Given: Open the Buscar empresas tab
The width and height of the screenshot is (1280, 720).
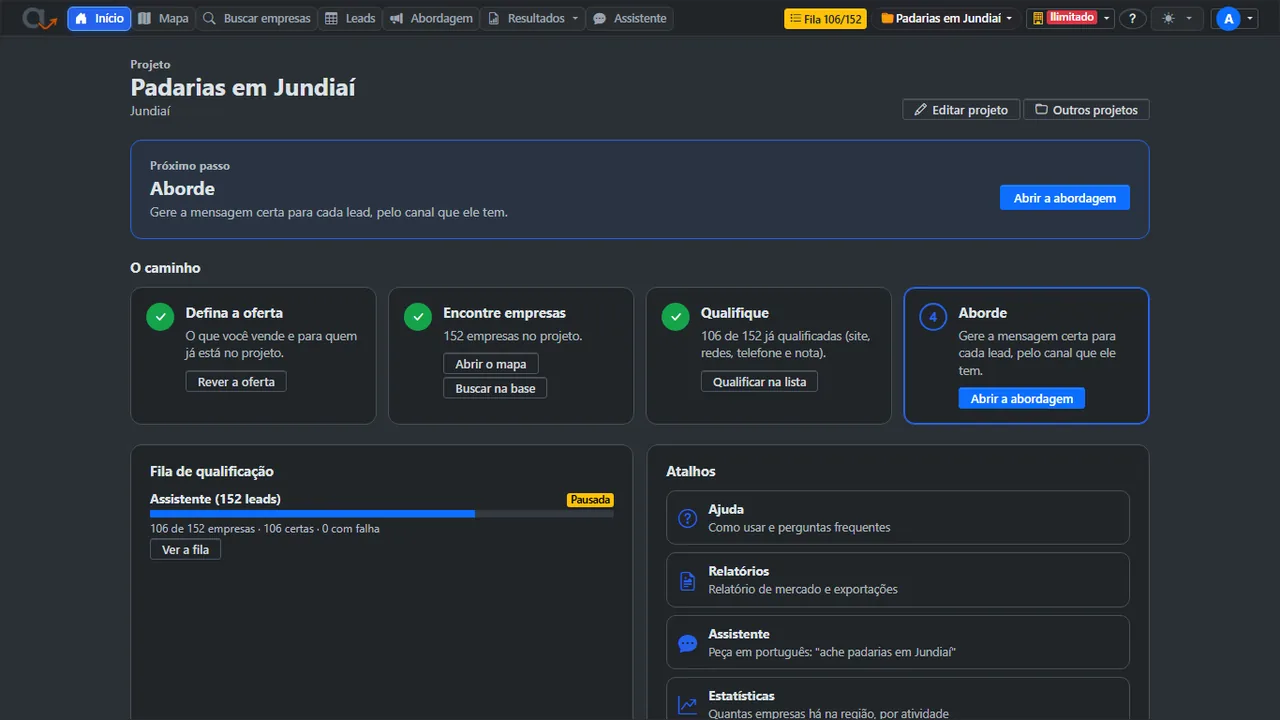Looking at the screenshot, I should point(257,18).
